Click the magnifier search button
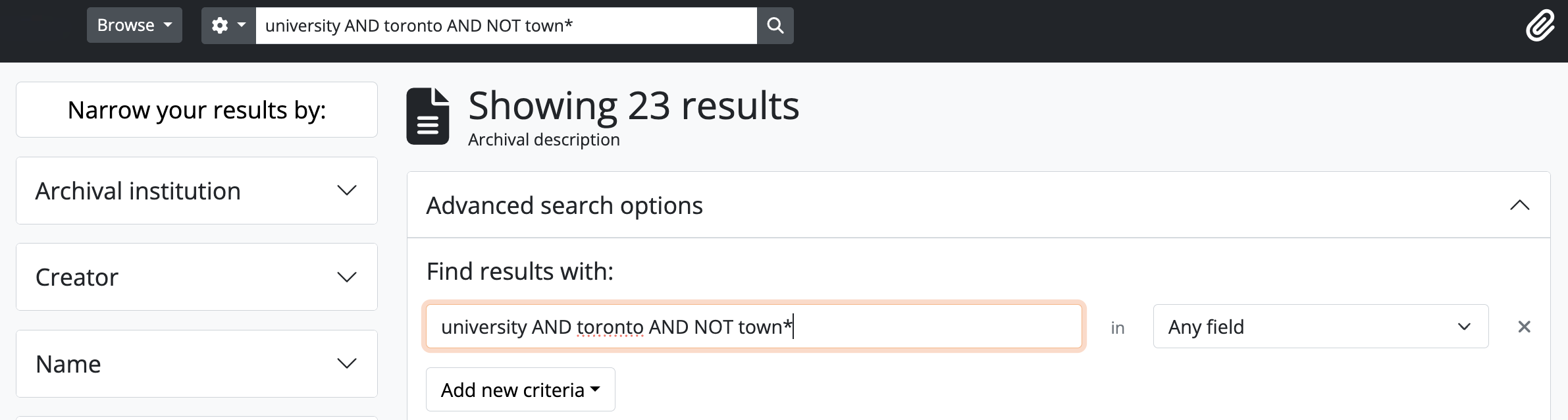Screen dimensions: 1568x420 (x=775, y=26)
